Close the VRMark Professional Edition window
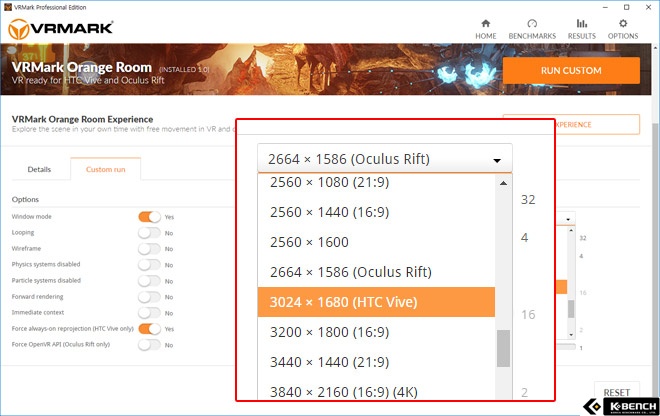 (x=649, y=7)
